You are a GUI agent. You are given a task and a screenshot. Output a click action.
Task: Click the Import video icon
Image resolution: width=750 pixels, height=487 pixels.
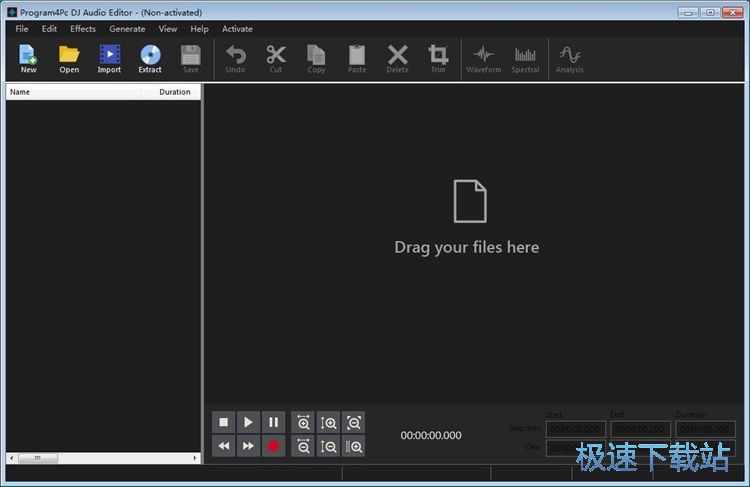click(x=109, y=58)
